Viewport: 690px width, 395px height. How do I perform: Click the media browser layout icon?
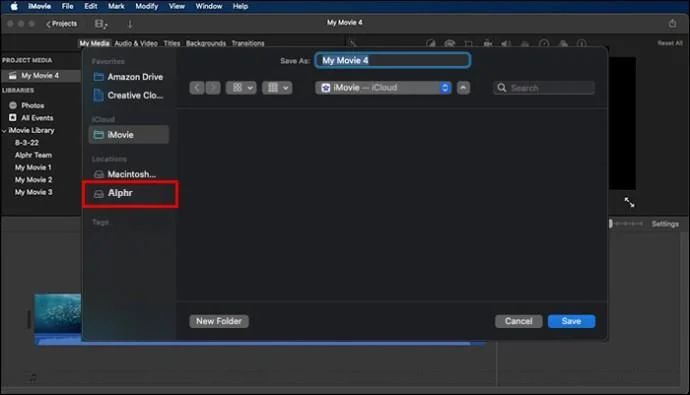(x=101, y=24)
